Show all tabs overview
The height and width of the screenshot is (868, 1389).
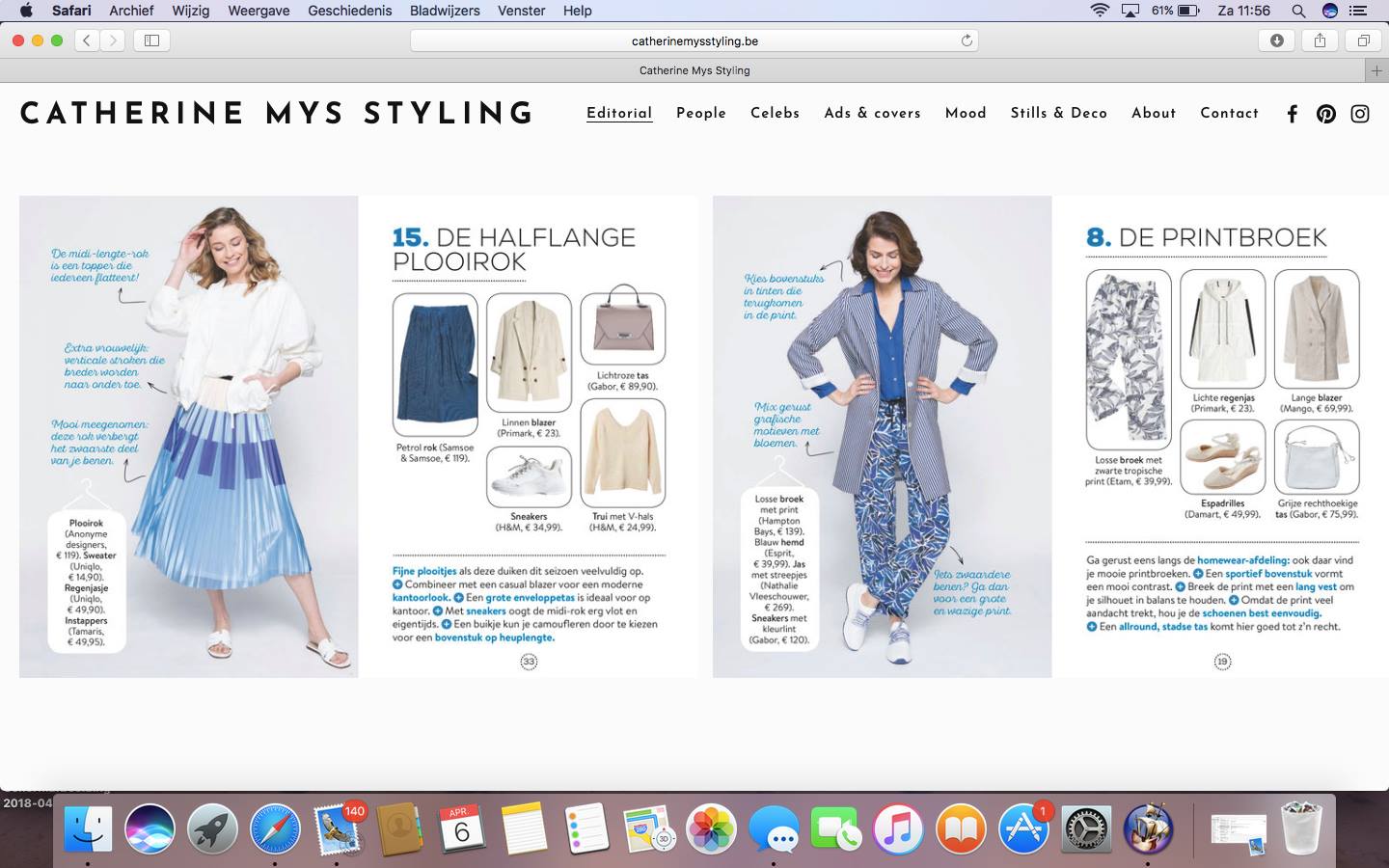[x=1363, y=41]
